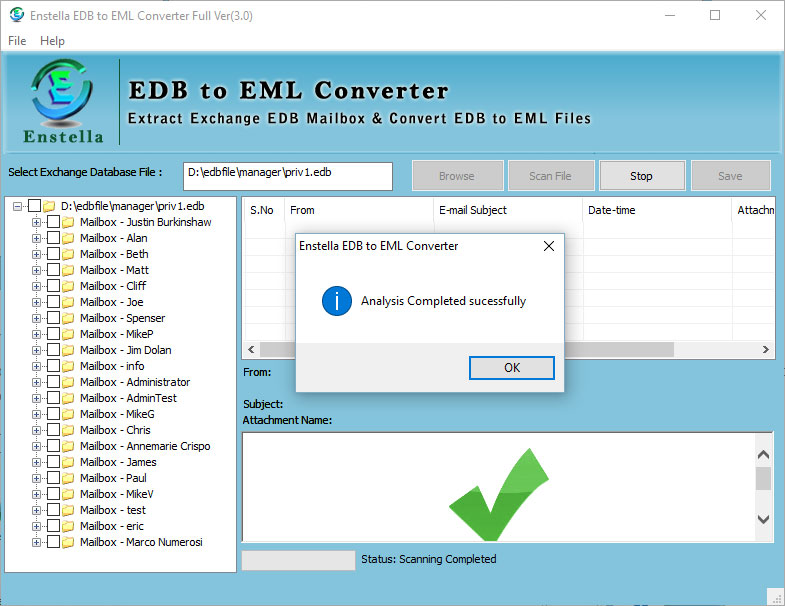Viewport: 785px width, 606px height.
Task: Click the root folder icon for priv1.edb
Action: pos(49,206)
